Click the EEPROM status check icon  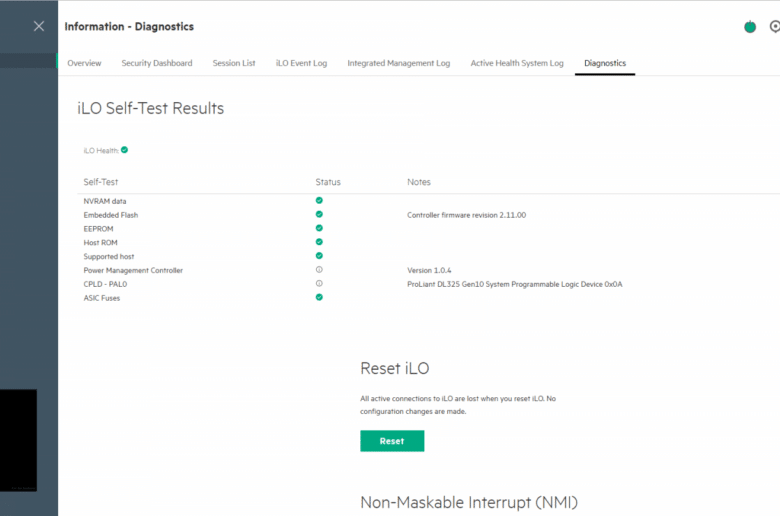click(319, 228)
